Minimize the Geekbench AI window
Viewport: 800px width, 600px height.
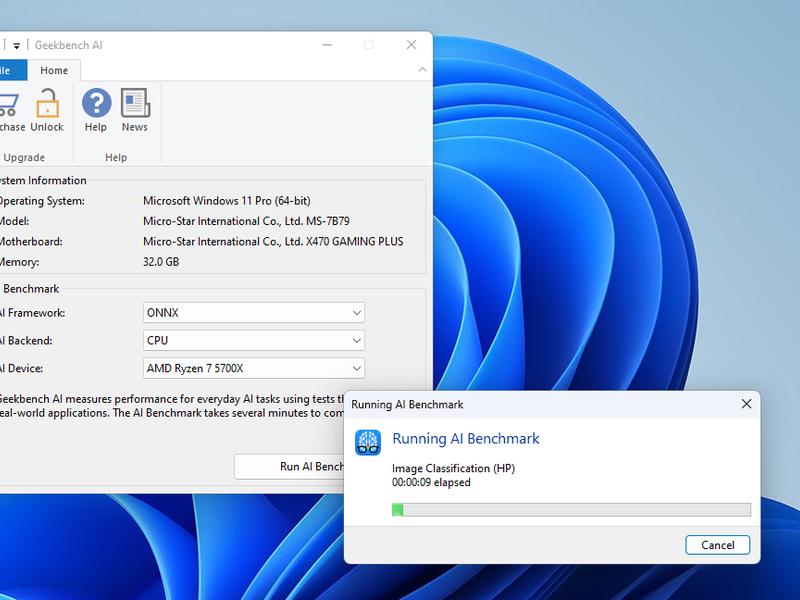click(x=328, y=45)
